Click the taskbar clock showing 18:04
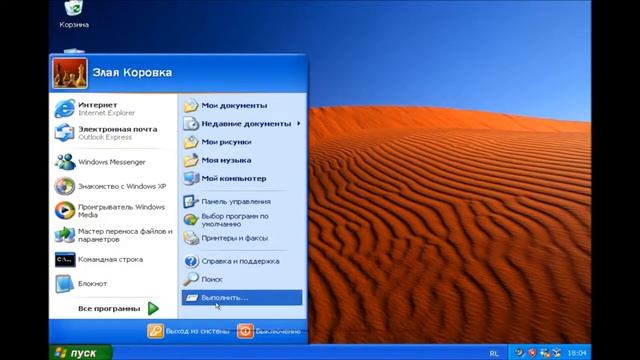The width and height of the screenshot is (640, 360). [x=577, y=353]
